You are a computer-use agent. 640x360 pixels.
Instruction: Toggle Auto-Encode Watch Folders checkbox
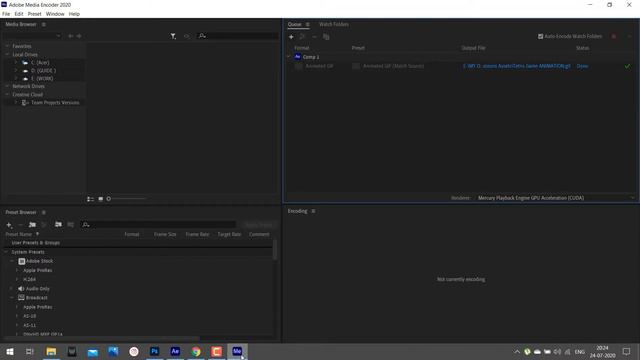pos(540,36)
